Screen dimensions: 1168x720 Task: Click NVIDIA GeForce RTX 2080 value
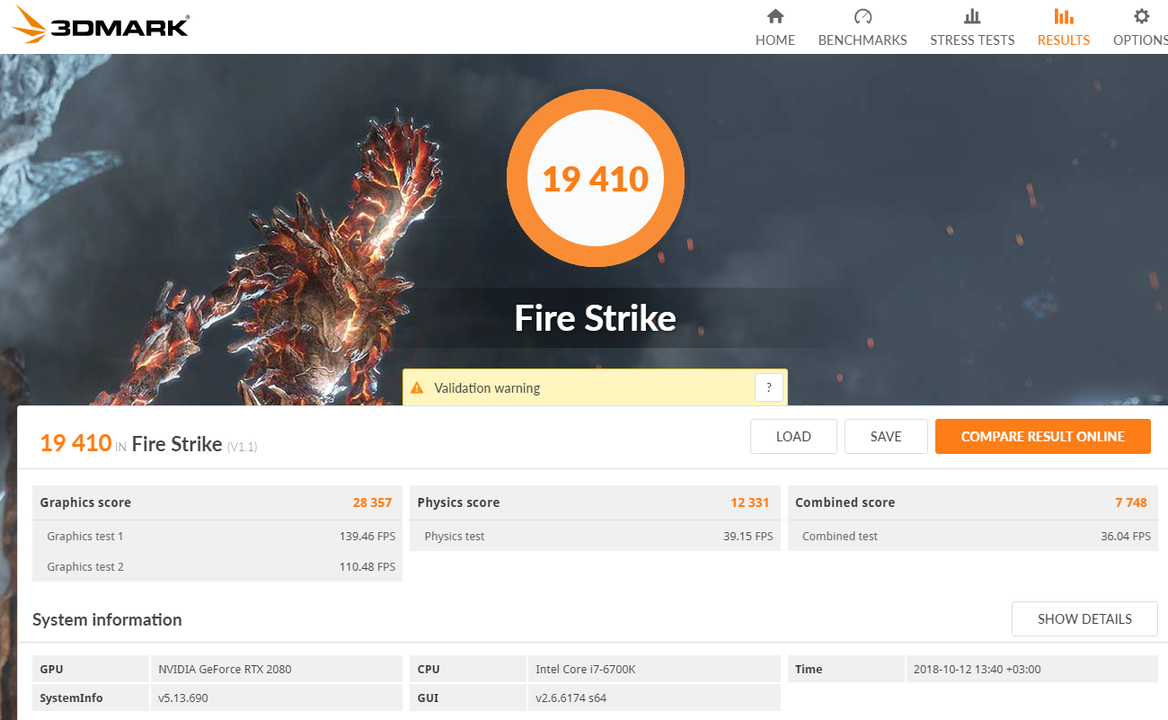[225, 669]
